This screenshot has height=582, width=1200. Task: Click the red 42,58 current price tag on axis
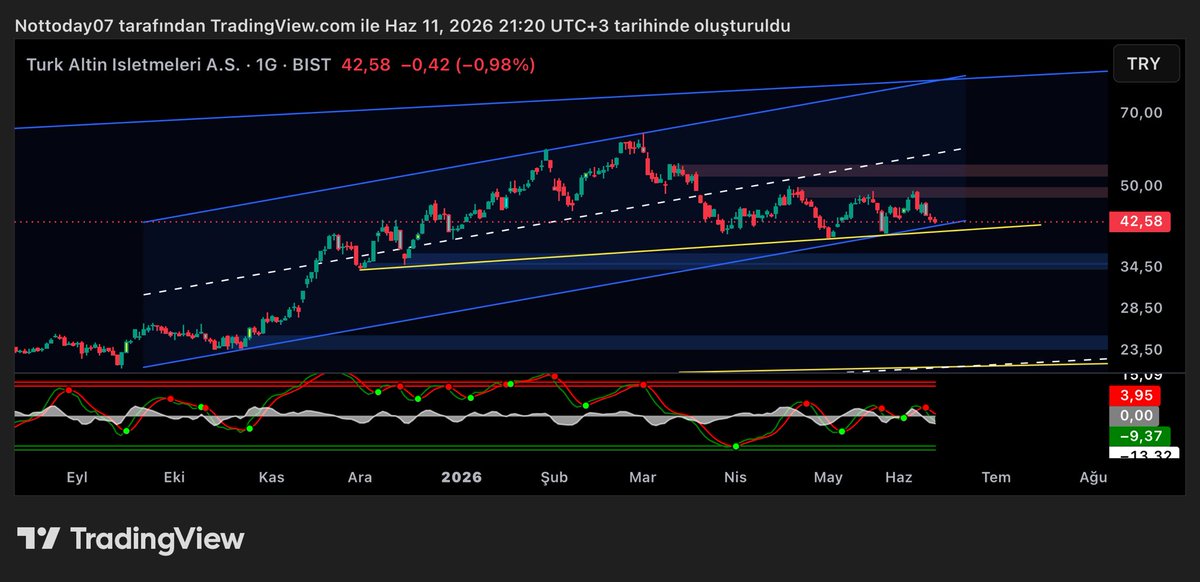click(x=1140, y=222)
